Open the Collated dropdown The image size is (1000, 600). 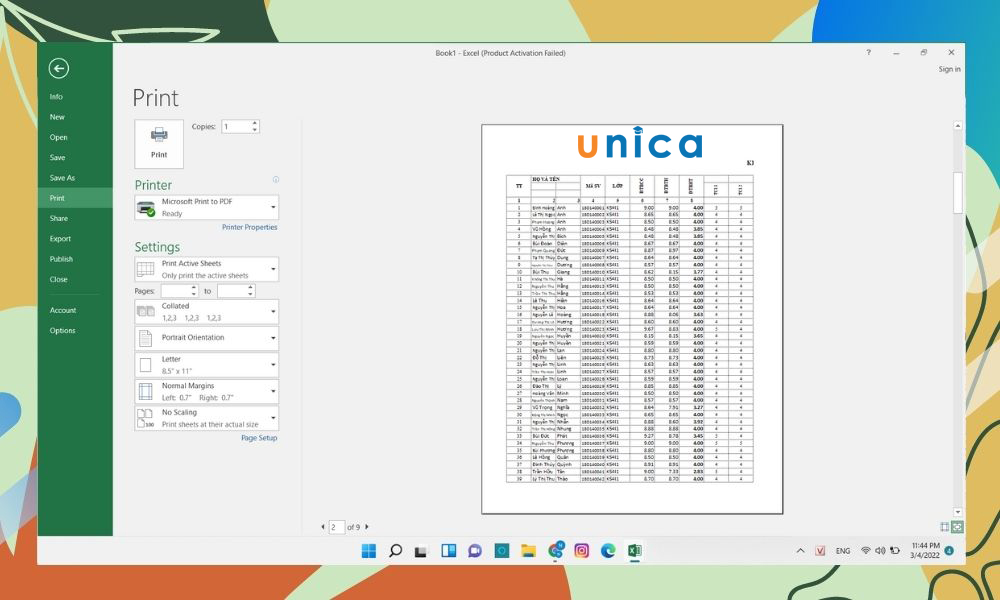pyautogui.click(x=207, y=312)
